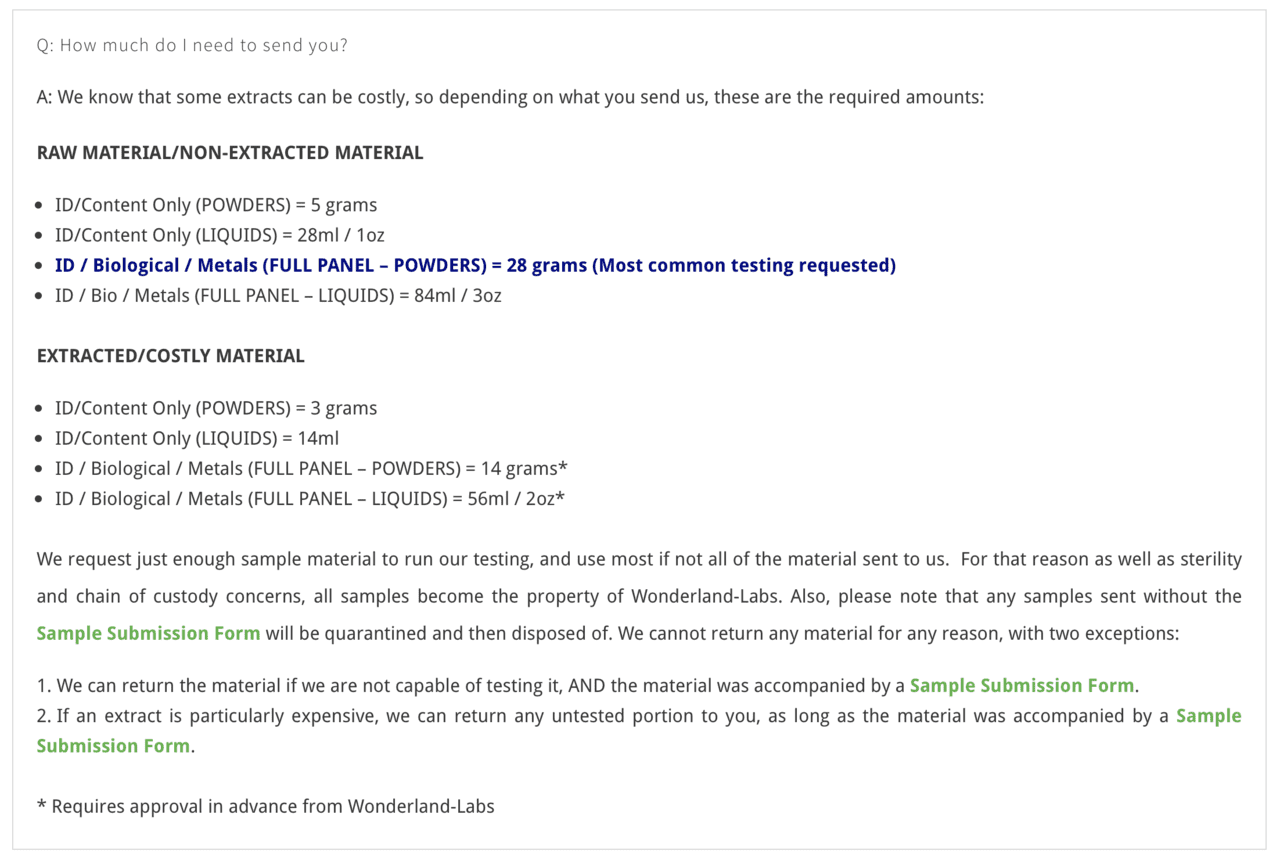Click the EXTRACTED/COSTLY MATERIAL heading

pos(171,356)
